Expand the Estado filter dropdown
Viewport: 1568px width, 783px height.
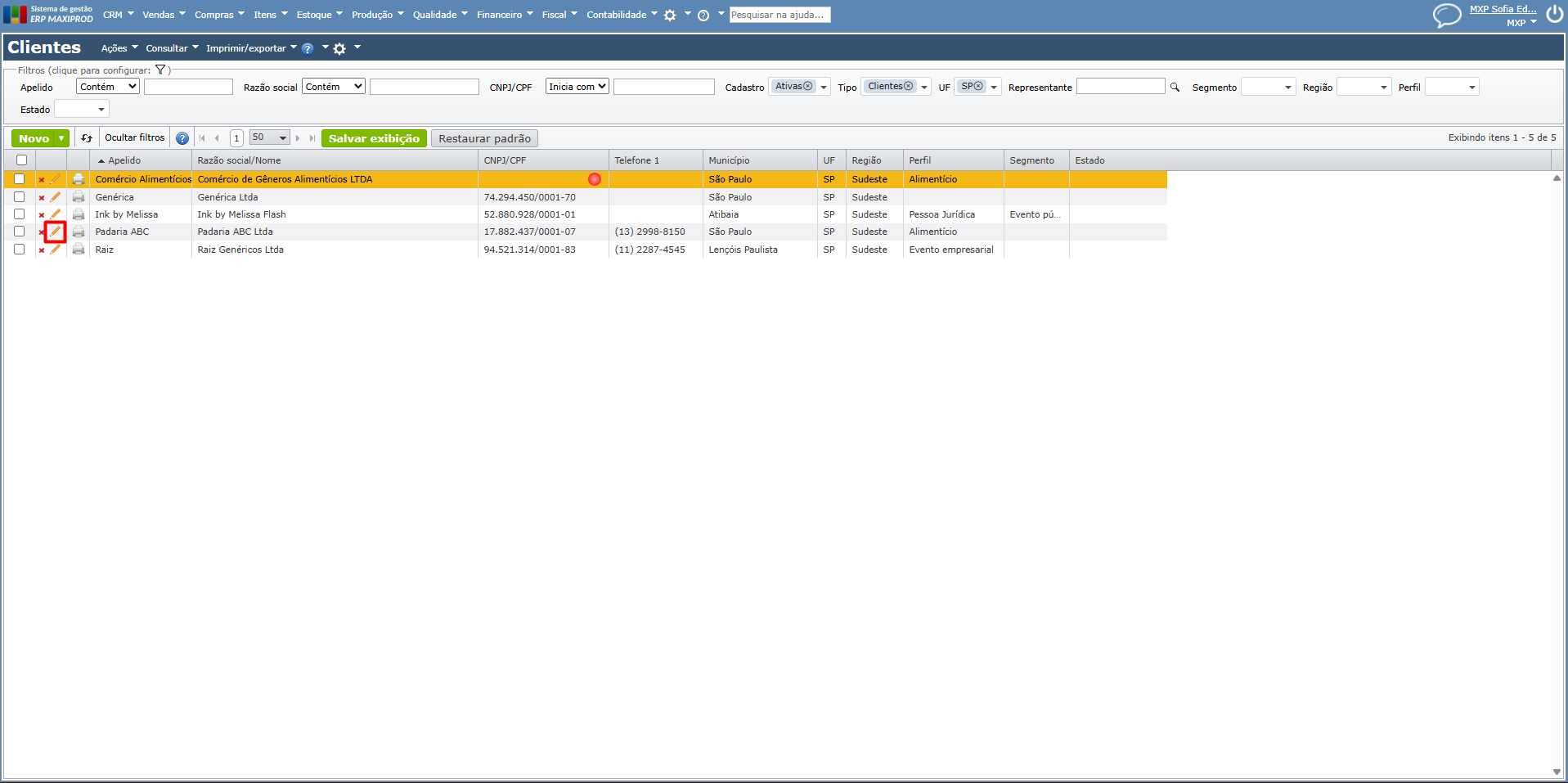click(101, 110)
